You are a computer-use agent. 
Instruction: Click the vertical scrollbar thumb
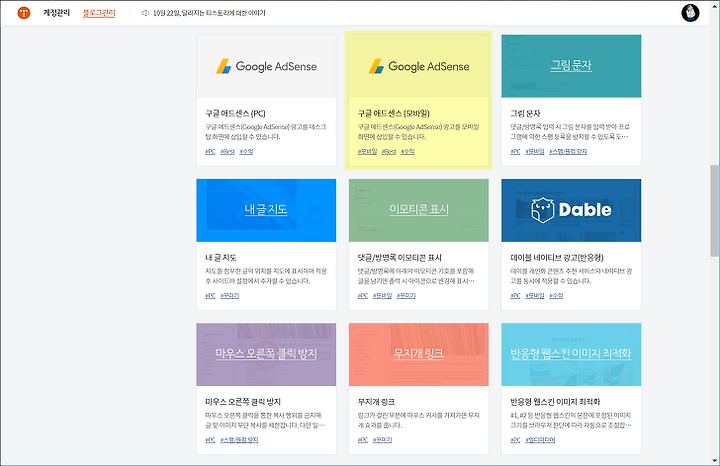click(715, 211)
